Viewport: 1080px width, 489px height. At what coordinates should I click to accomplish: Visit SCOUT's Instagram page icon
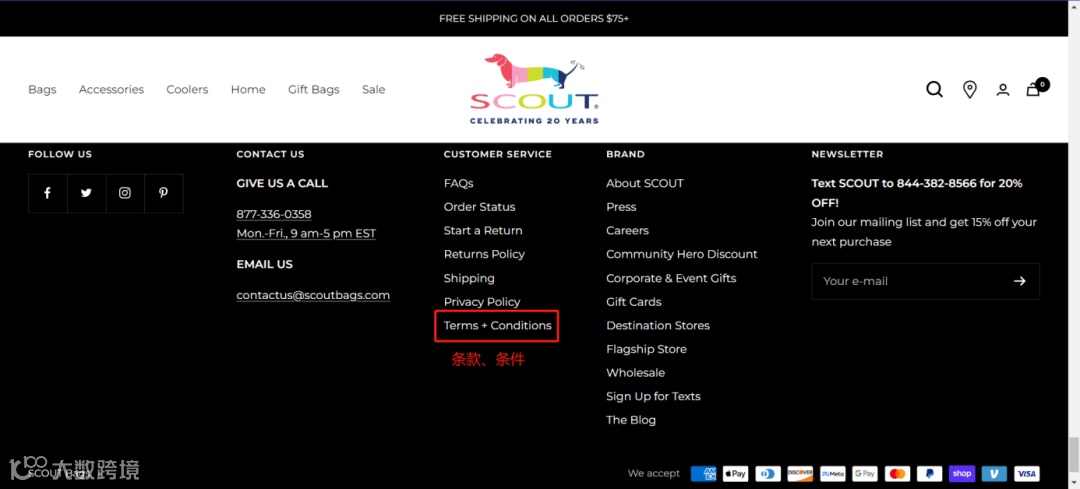click(125, 193)
